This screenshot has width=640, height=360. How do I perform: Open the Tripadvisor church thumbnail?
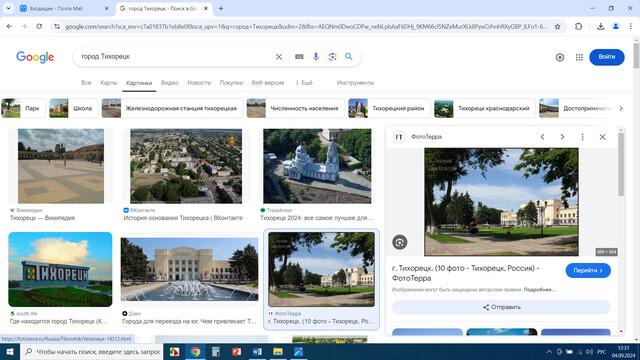tap(317, 166)
